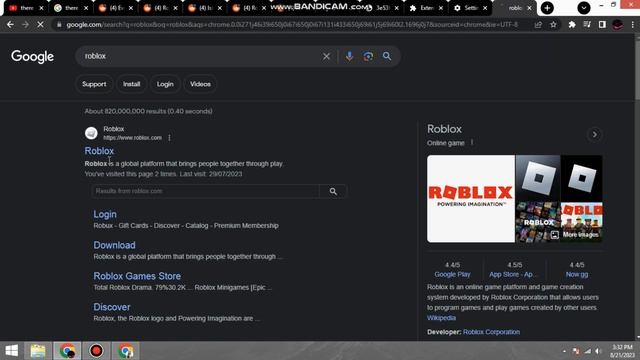This screenshot has height=360, width=640.
Task: Click the Online game subtitle text
Action: tap(445, 143)
